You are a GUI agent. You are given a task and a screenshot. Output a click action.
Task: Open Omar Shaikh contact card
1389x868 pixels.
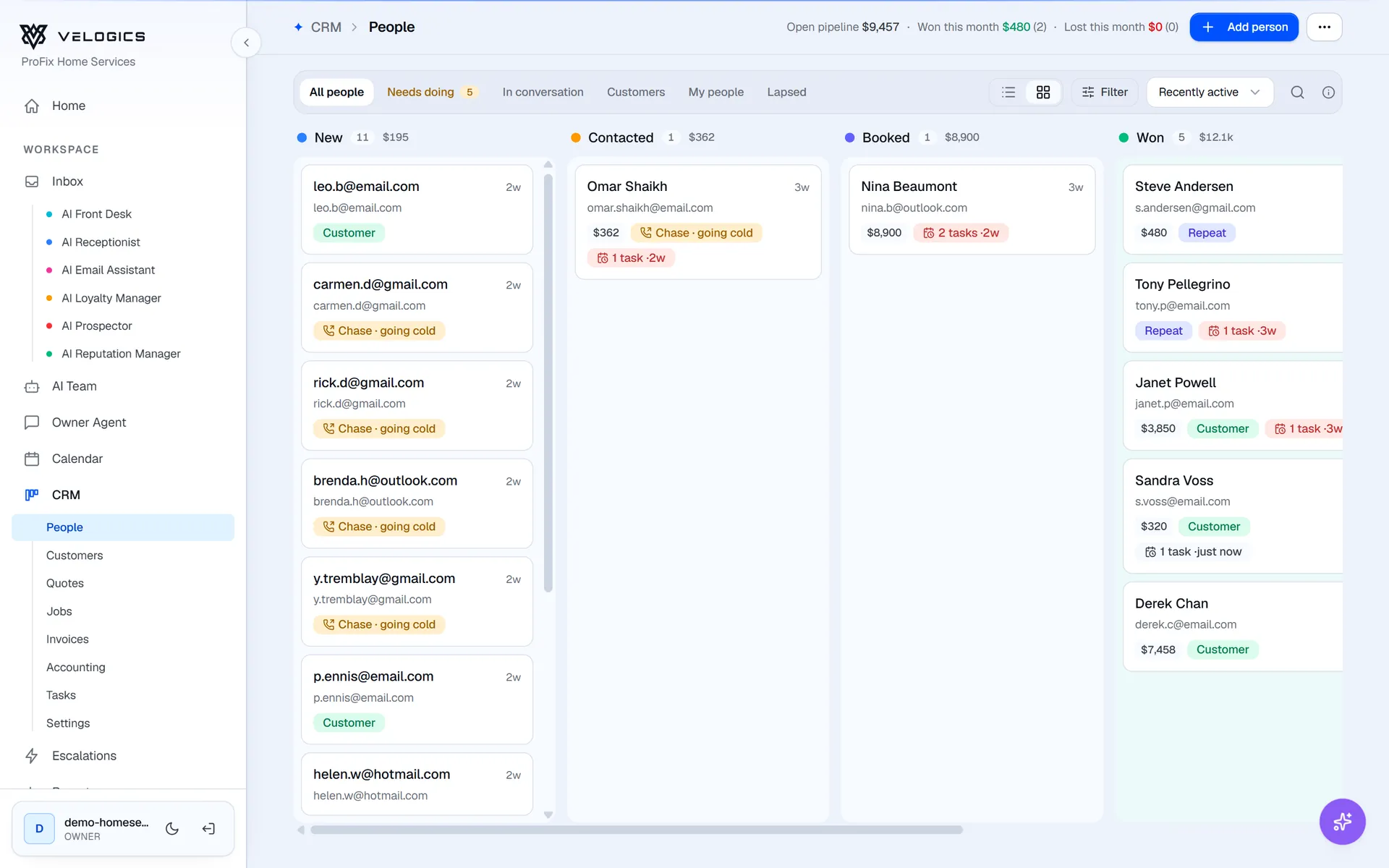point(698,222)
